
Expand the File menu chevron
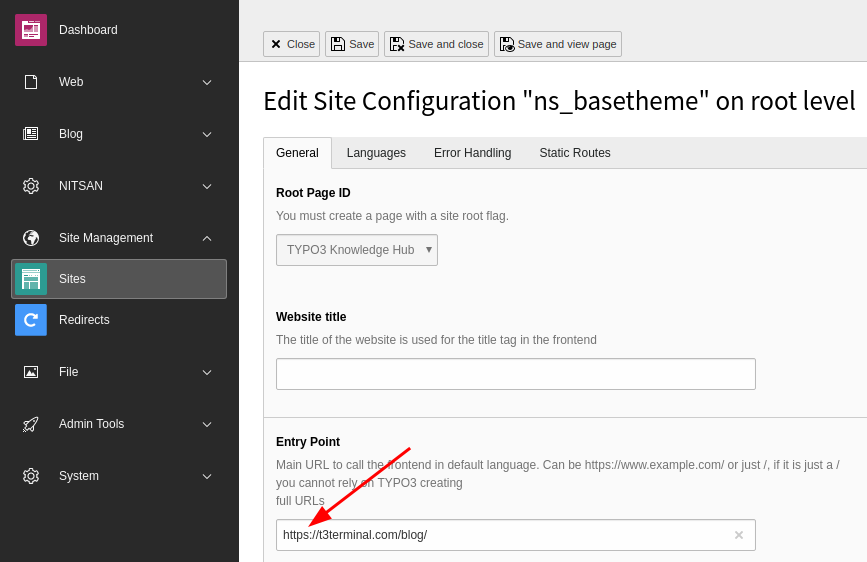point(207,372)
